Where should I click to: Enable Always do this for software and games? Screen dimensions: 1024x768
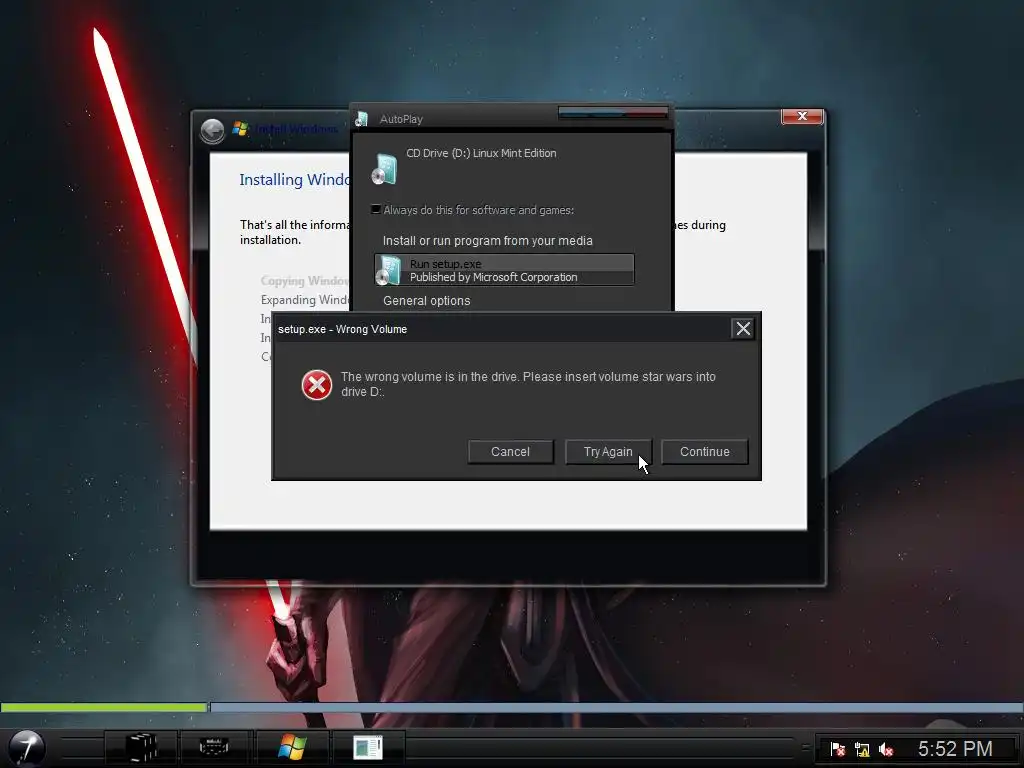376,210
